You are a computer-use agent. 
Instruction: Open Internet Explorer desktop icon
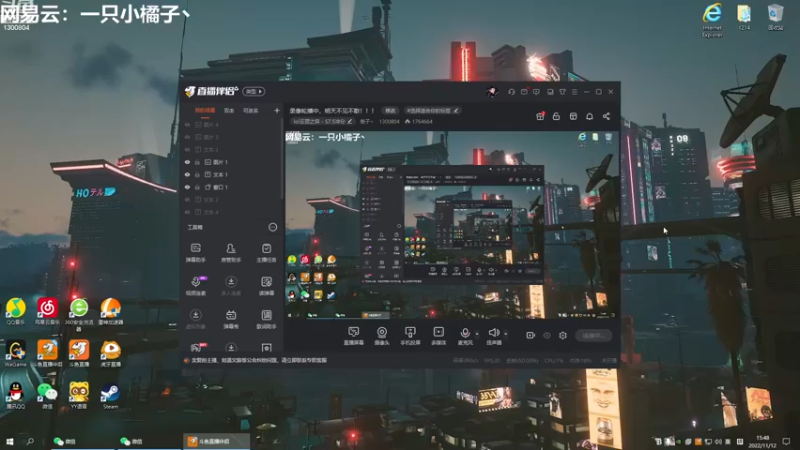coord(712,20)
